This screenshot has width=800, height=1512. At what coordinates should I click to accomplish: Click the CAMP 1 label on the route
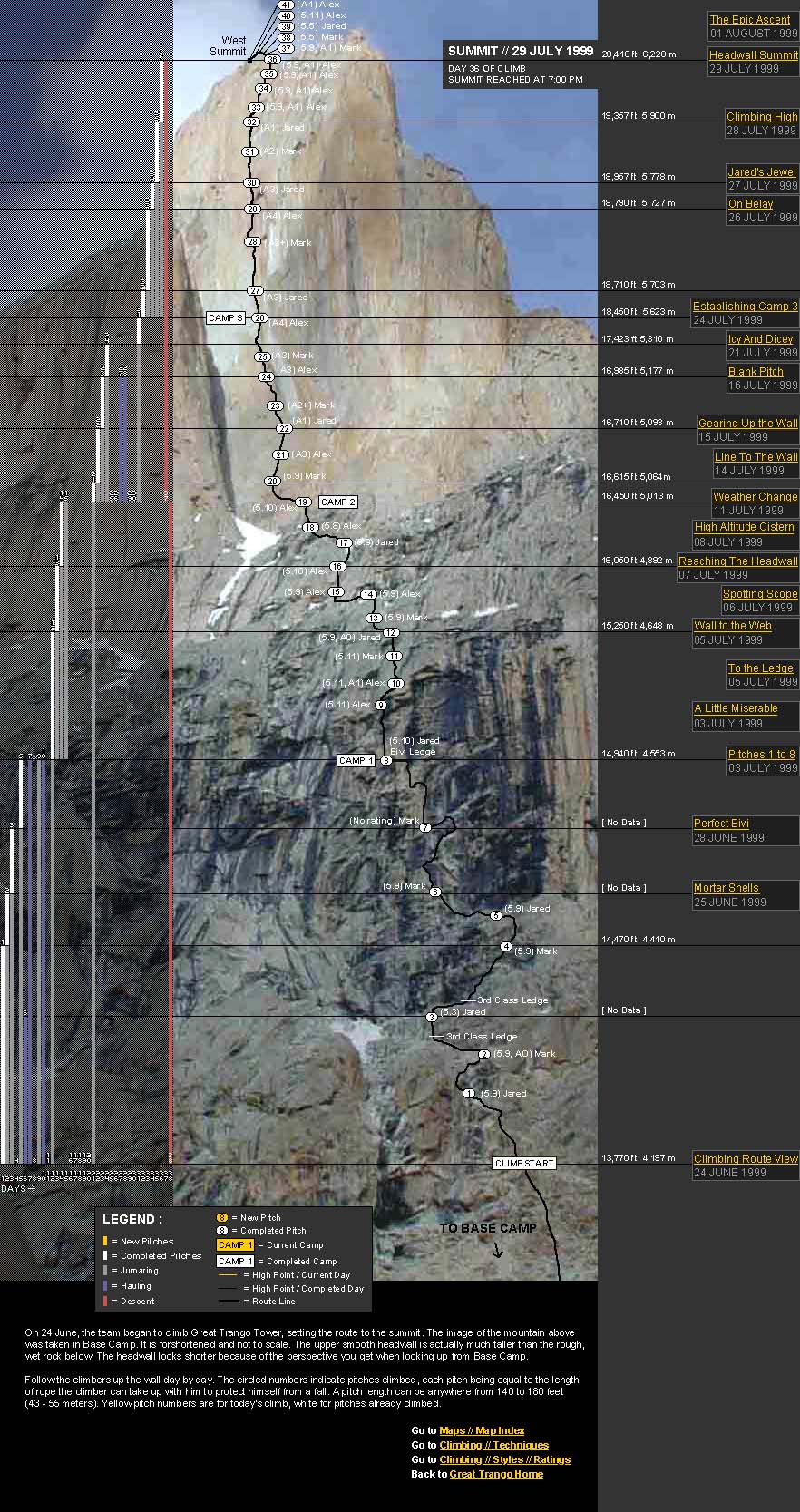click(x=356, y=760)
